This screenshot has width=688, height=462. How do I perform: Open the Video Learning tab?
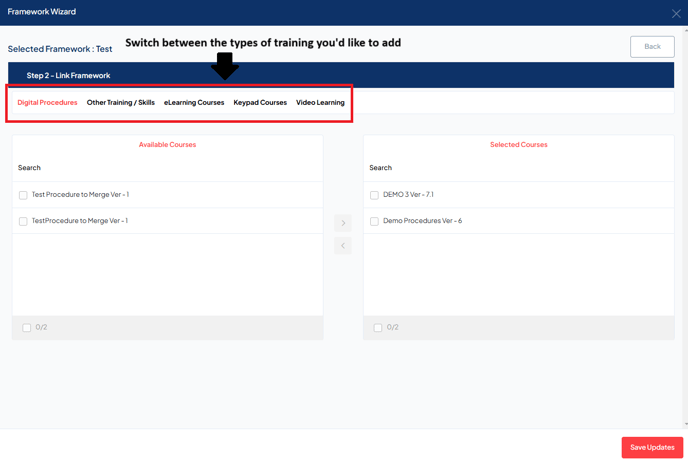[x=320, y=102]
